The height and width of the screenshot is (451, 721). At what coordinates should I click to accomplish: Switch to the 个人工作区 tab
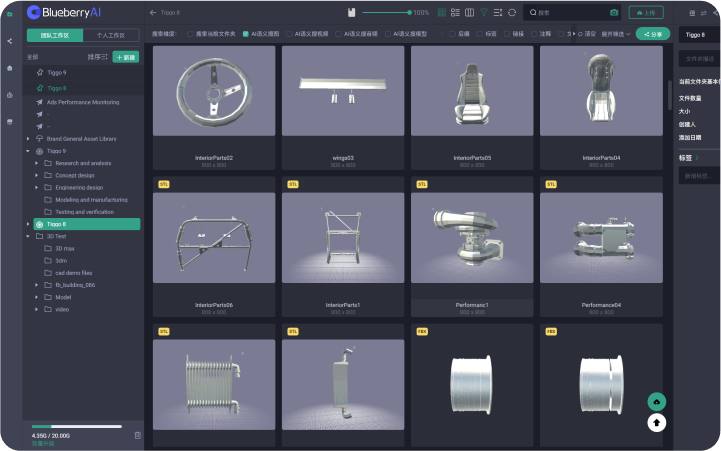click(x=111, y=35)
